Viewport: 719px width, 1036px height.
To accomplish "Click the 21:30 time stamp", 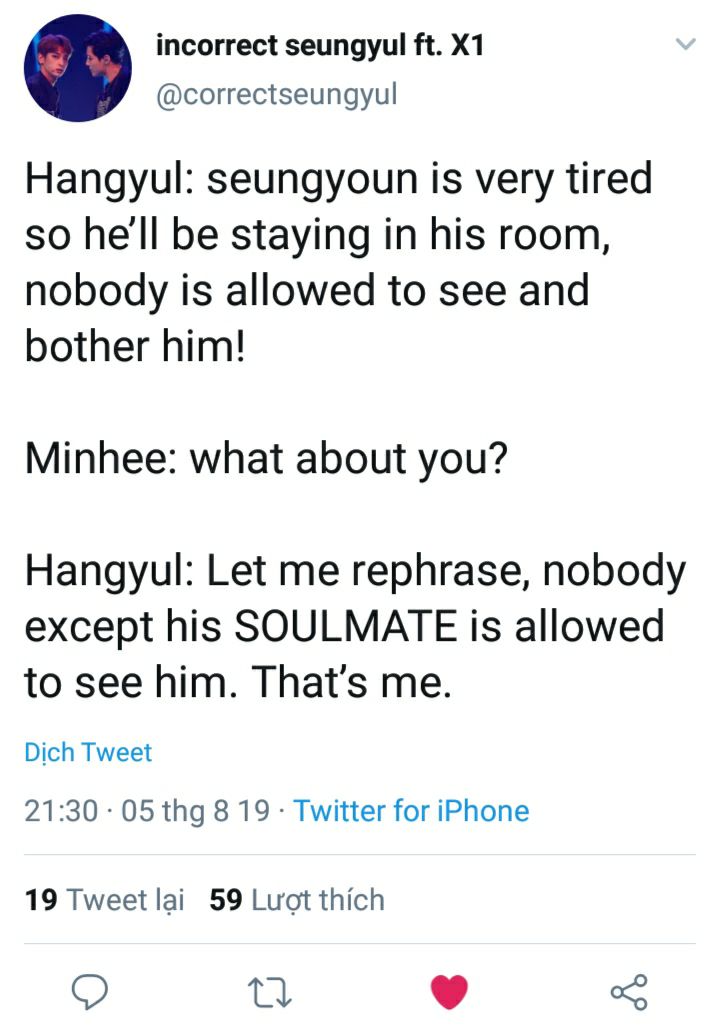I will click(61, 810).
